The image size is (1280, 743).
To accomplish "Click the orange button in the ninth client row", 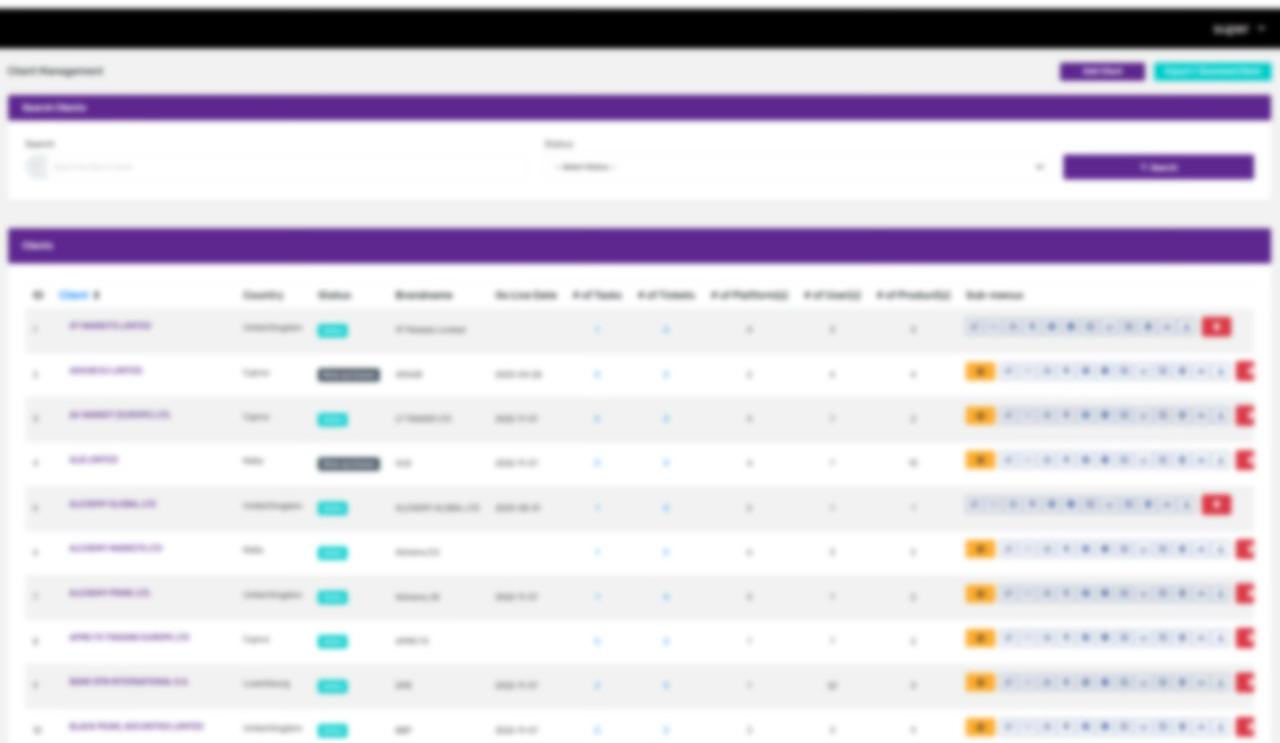I will click(980, 682).
